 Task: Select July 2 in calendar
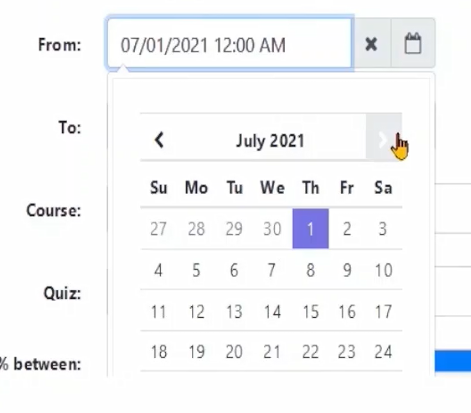point(347,229)
